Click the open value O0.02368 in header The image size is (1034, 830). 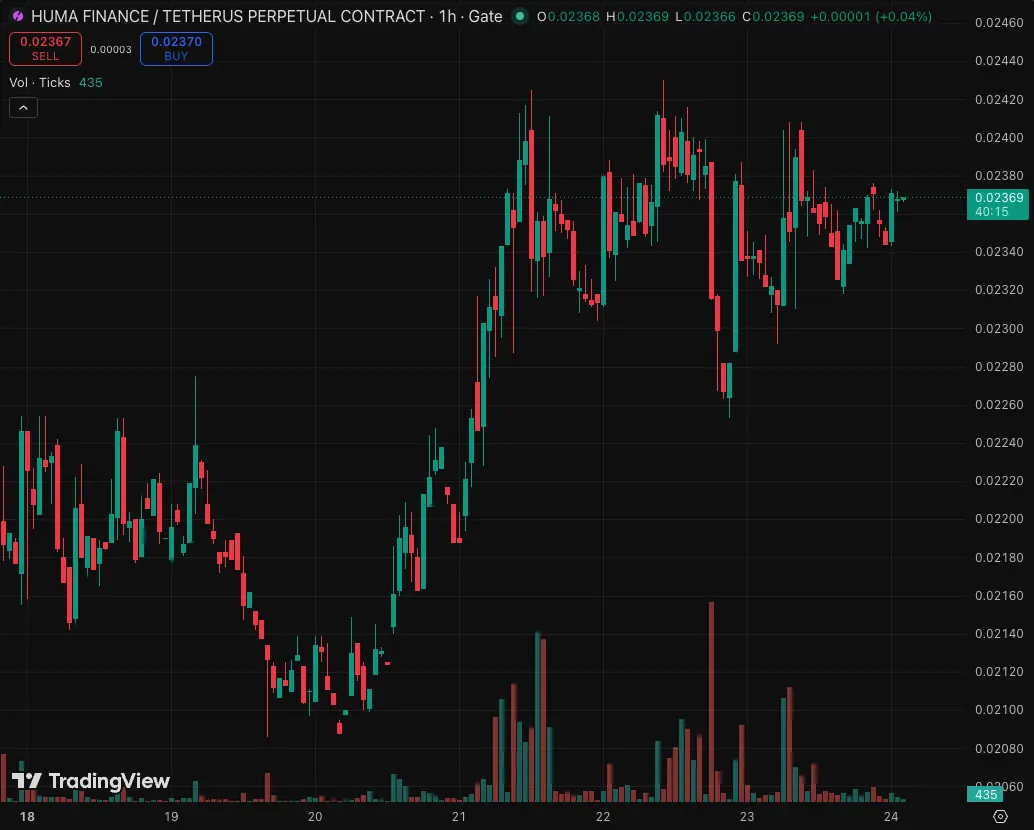[568, 16]
